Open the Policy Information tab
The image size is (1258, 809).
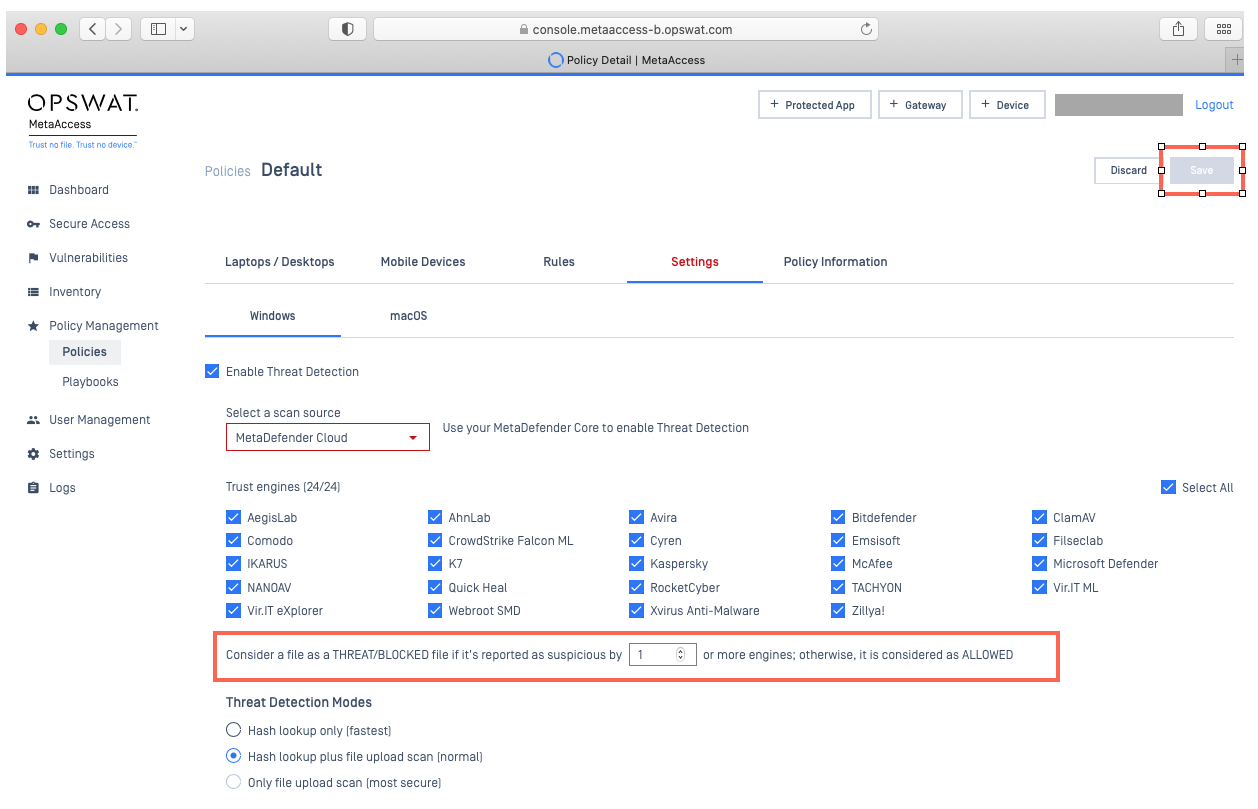coord(836,262)
